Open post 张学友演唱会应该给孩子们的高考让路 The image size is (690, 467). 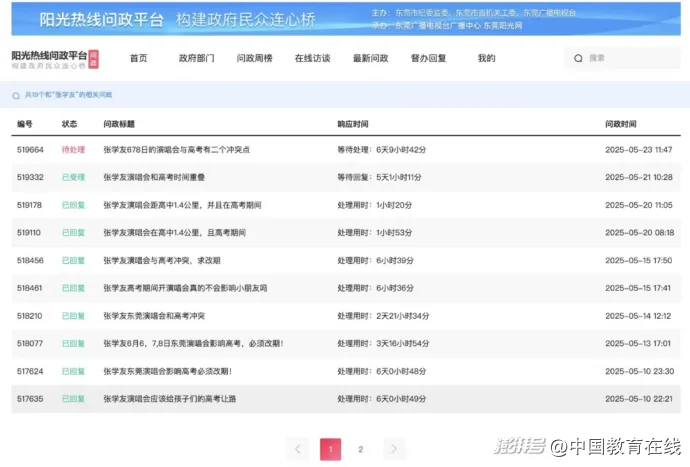click(170, 399)
